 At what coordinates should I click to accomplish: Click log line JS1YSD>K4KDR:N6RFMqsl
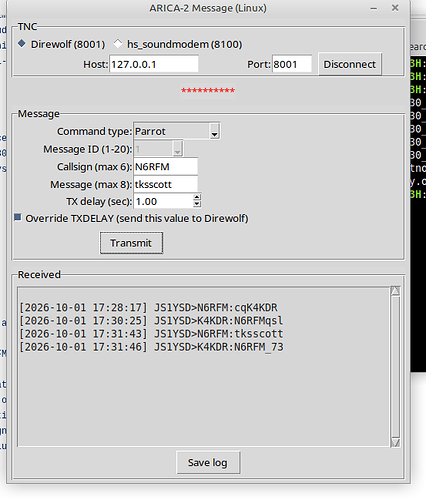tap(151, 321)
